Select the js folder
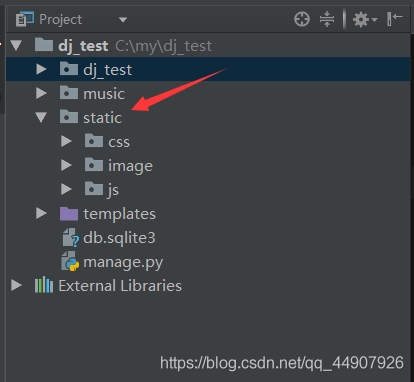 [x=113, y=190]
